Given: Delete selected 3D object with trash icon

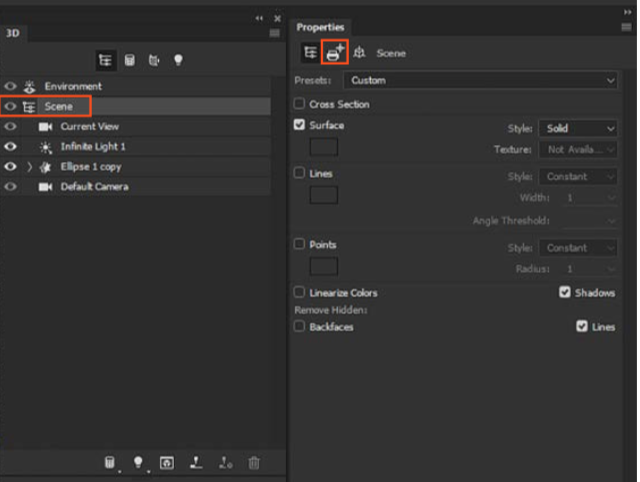Looking at the screenshot, I should [x=254, y=463].
